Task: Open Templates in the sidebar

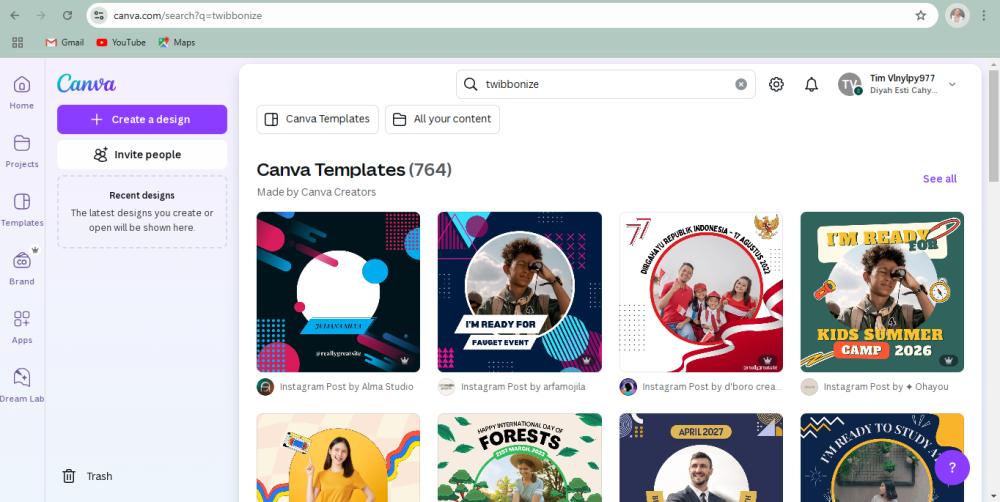Action: point(22,210)
